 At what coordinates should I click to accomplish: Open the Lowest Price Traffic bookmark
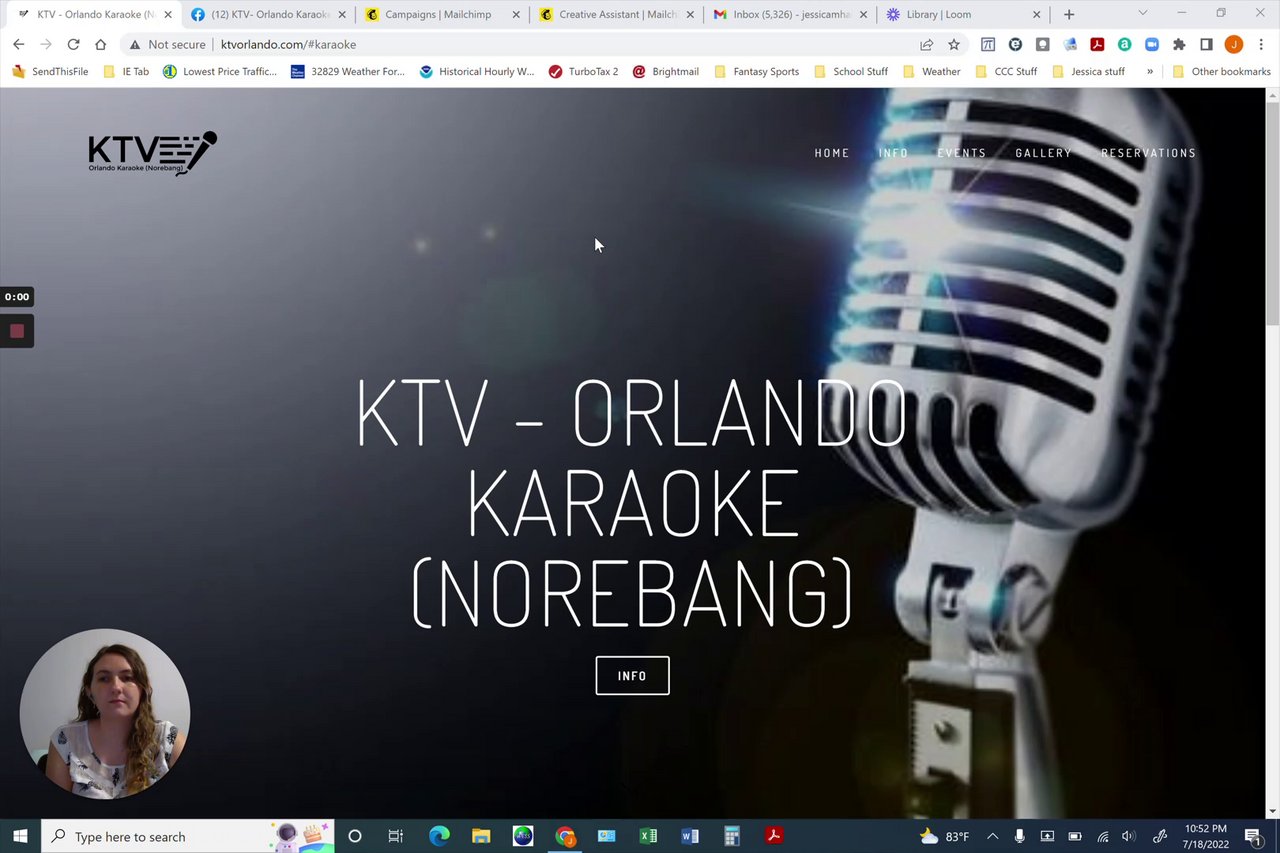pos(220,71)
